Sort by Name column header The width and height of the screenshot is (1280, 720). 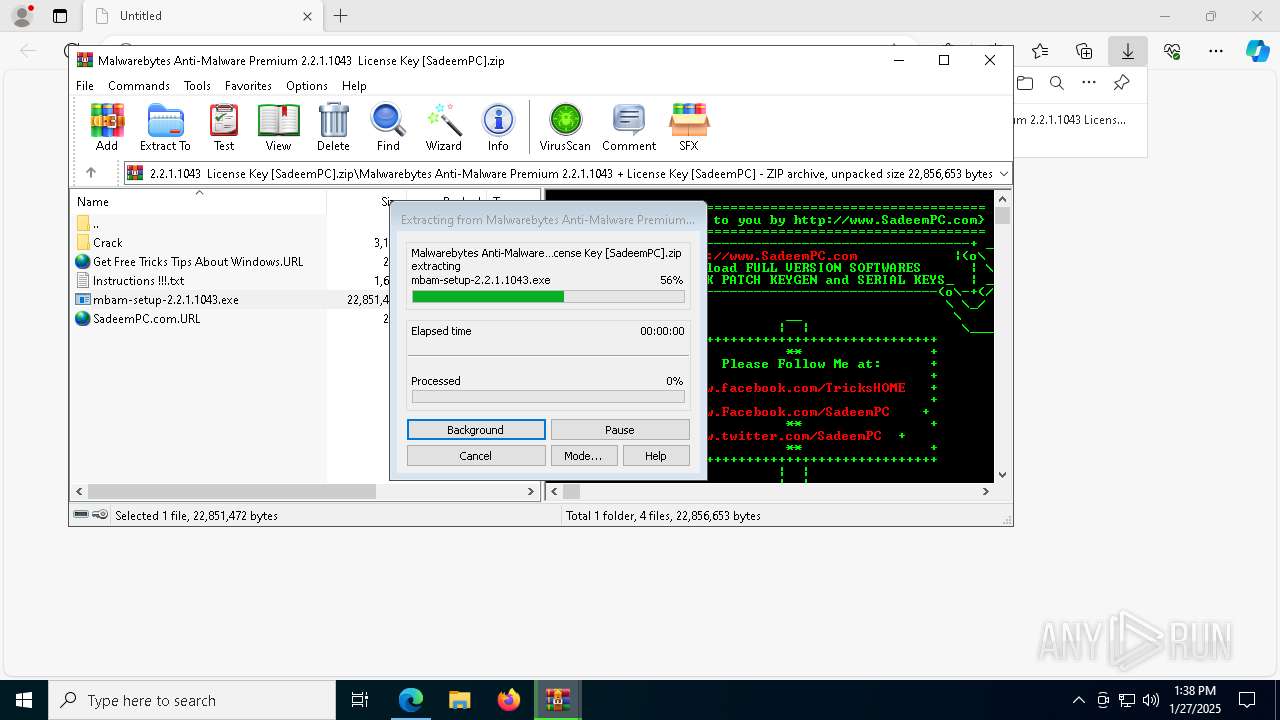pos(198,202)
